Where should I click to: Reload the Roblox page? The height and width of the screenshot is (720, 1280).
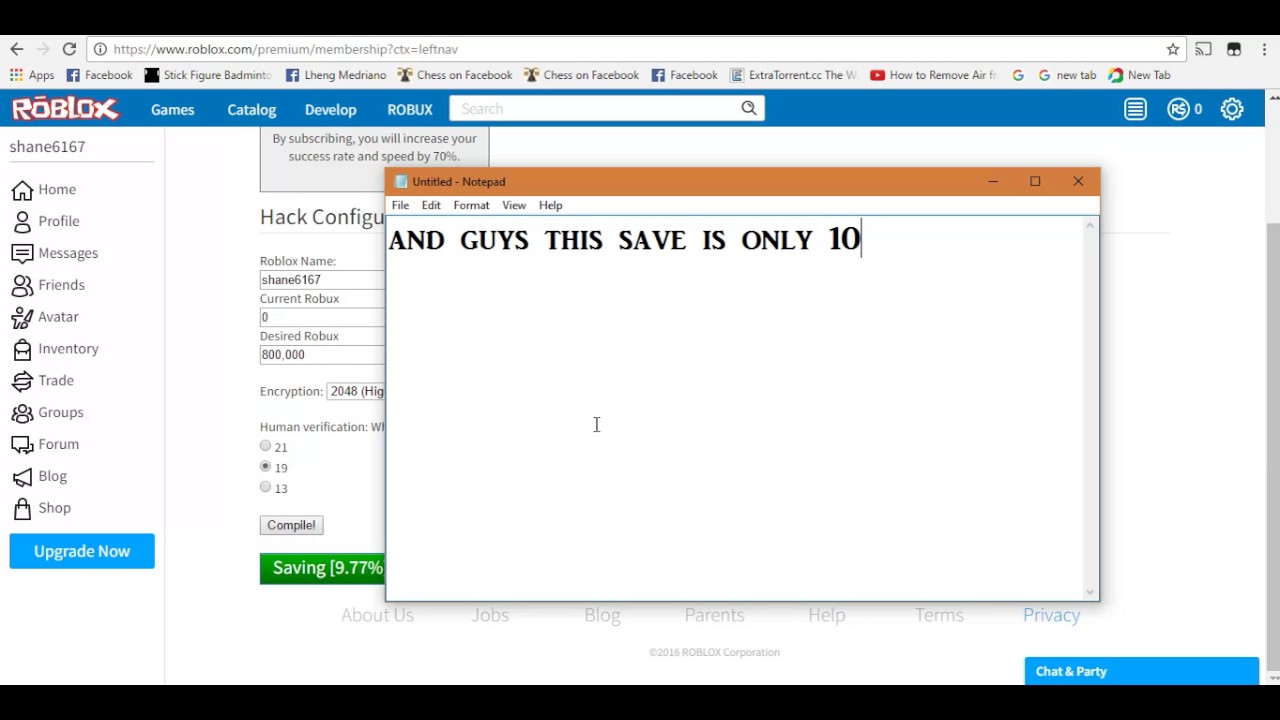[69, 49]
